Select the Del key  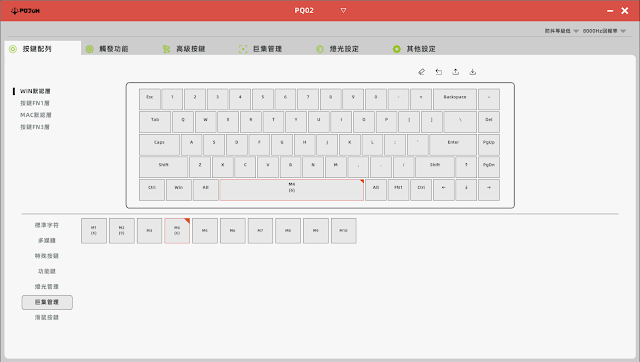(x=489, y=122)
